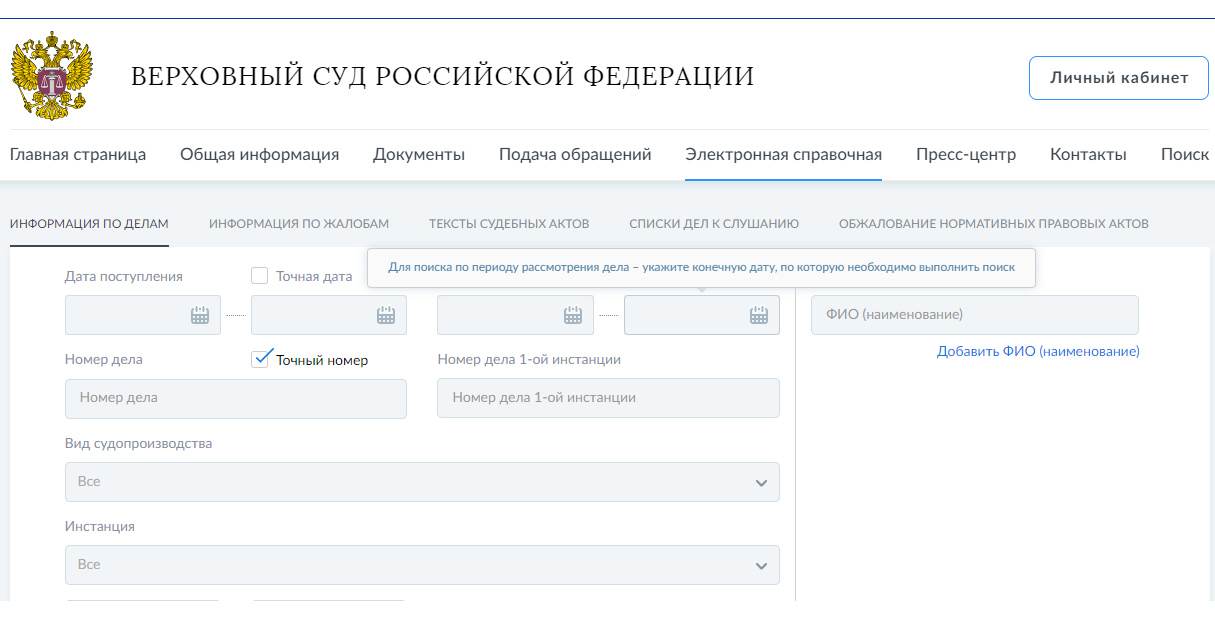1215x619 pixels.
Task: Click Верховный Суд Российской Федерации title
Action: 443,76
